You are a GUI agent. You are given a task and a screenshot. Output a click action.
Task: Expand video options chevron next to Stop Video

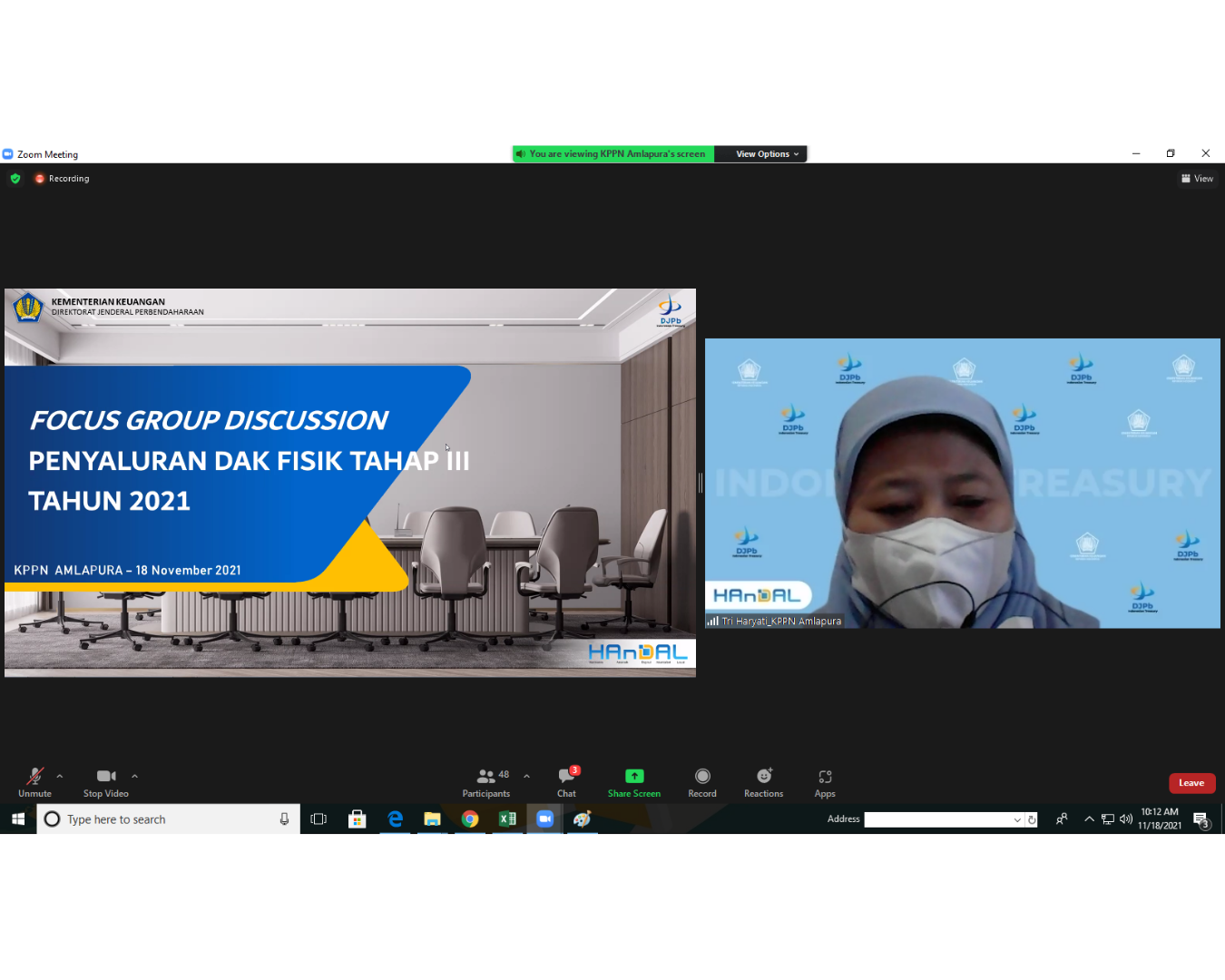point(134,776)
